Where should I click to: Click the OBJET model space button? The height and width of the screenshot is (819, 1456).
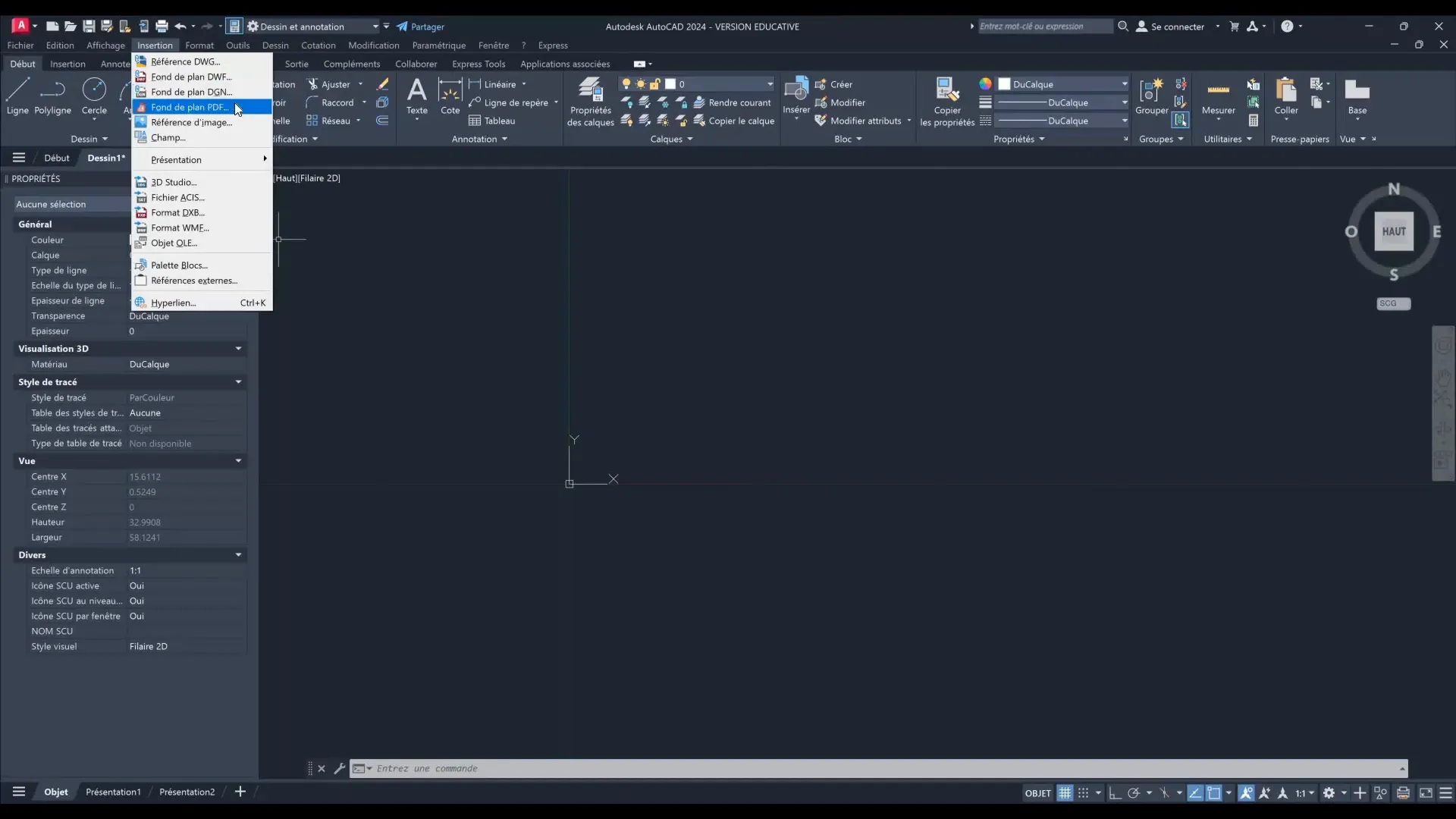(x=1037, y=793)
